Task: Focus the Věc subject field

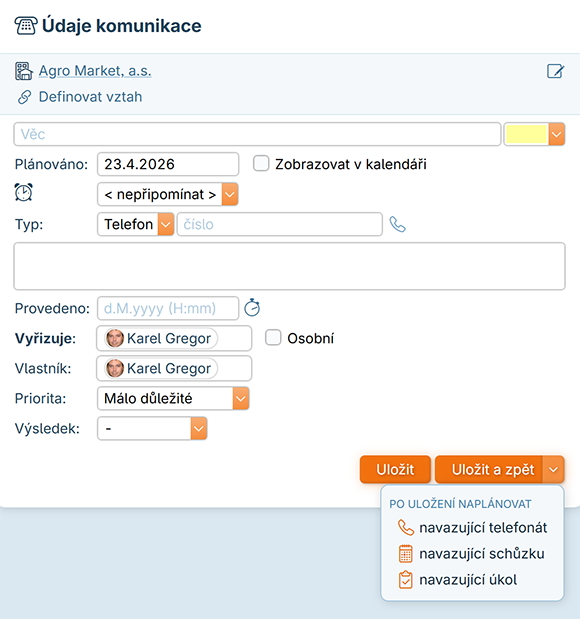Action: coord(257,134)
